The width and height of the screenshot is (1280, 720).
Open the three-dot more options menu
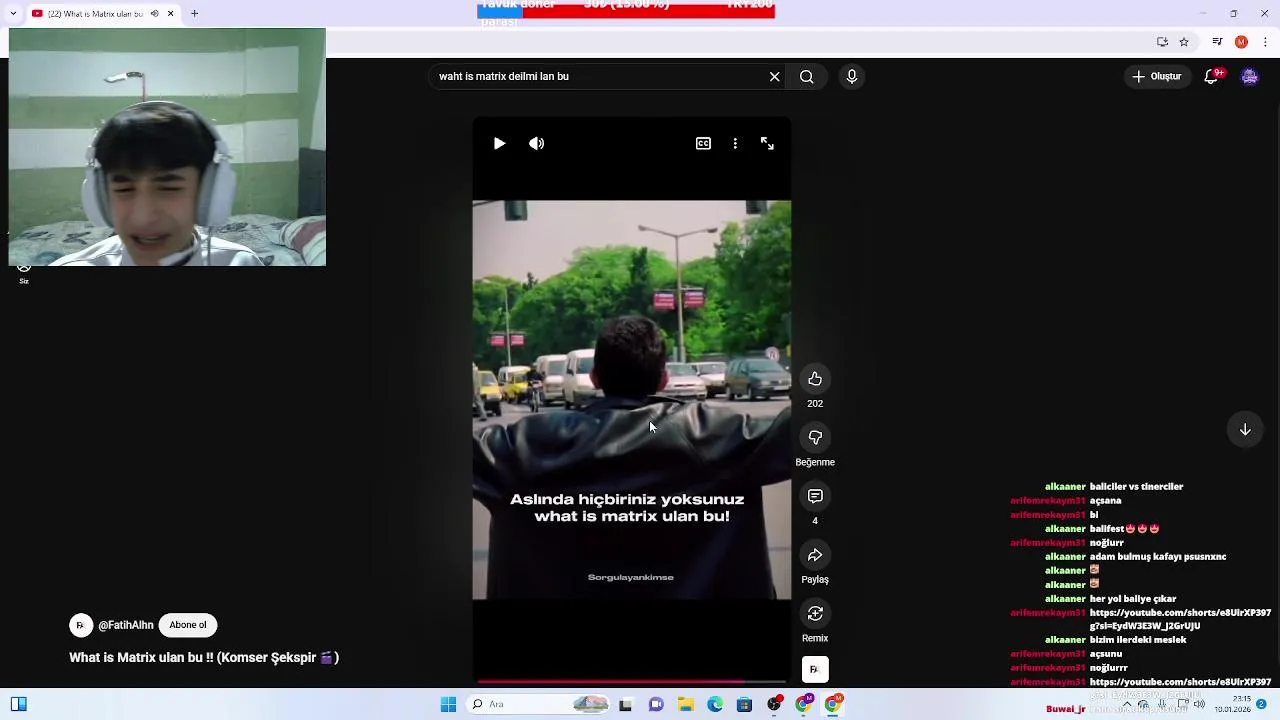click(x=735, y=143)
